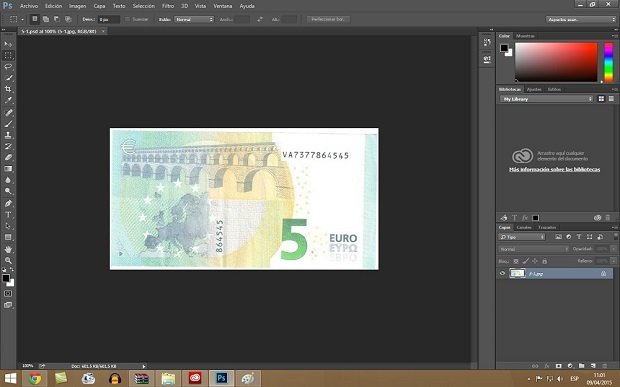The height and width of the screenshot is (387, 620).
Task: Select the Horizontal Type tool
Action: pos(8,215)
